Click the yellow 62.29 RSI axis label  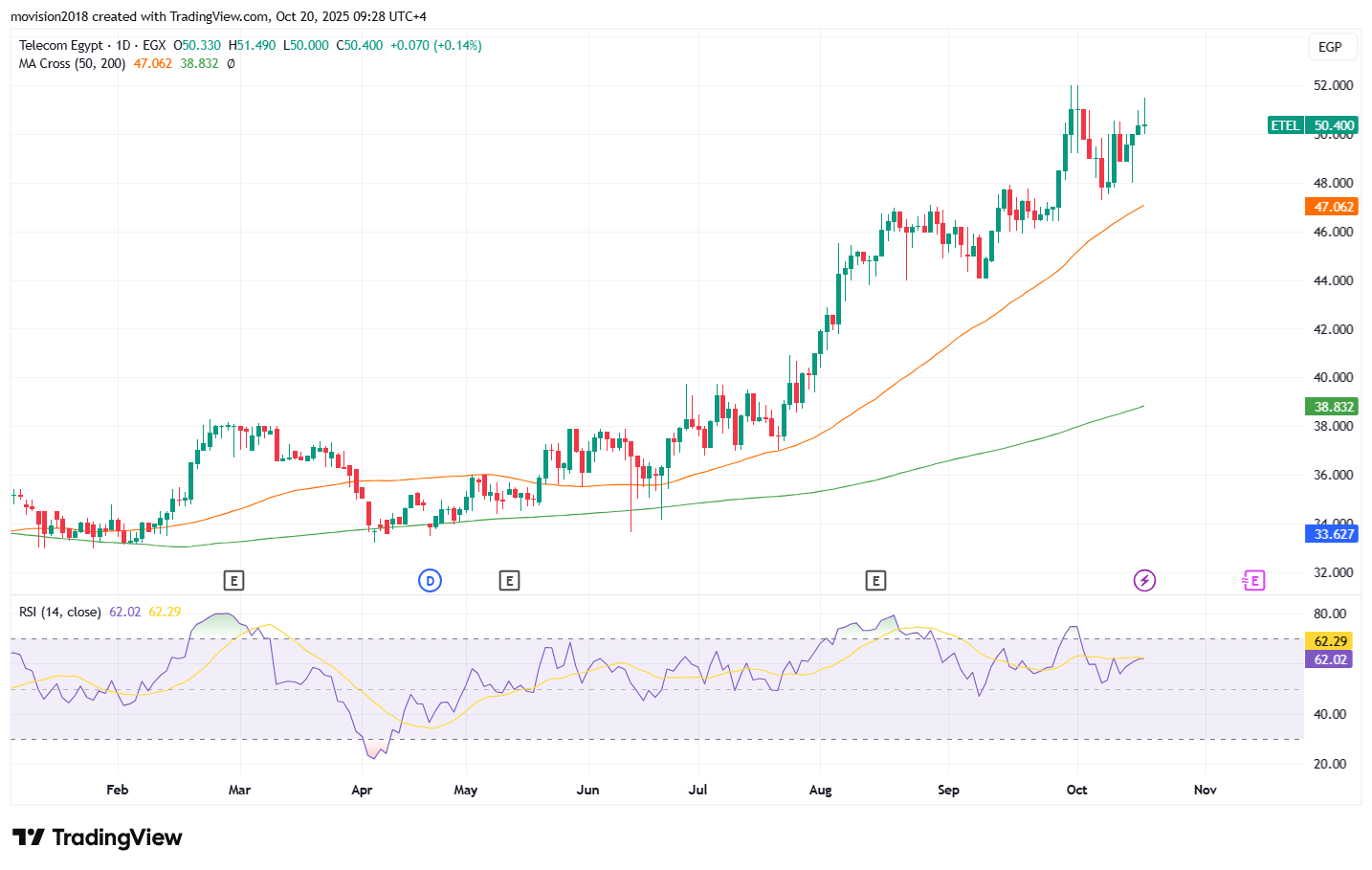[1330, 641]
